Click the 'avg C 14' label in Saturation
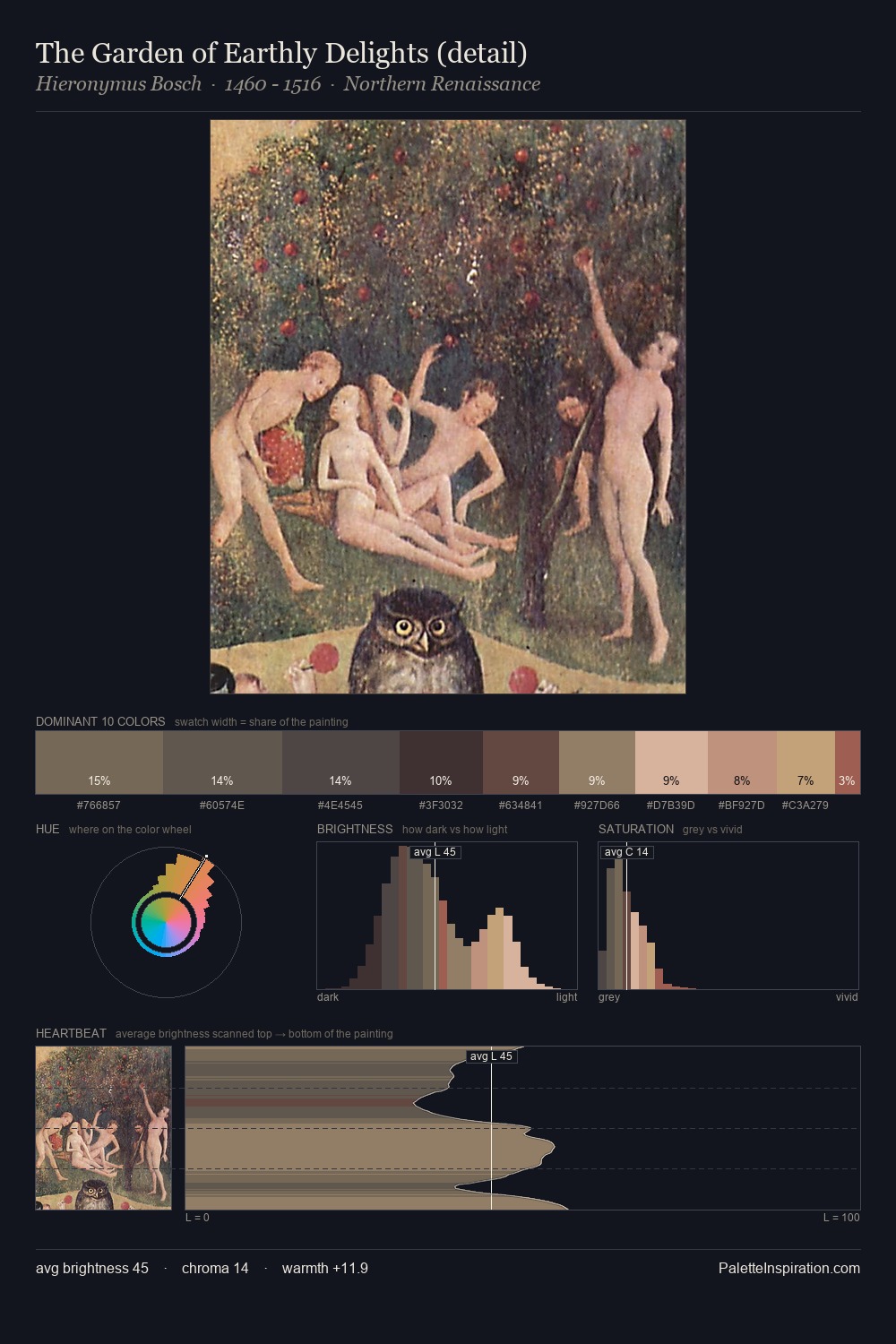This screenshot has height=1344, width=896. 626,852
